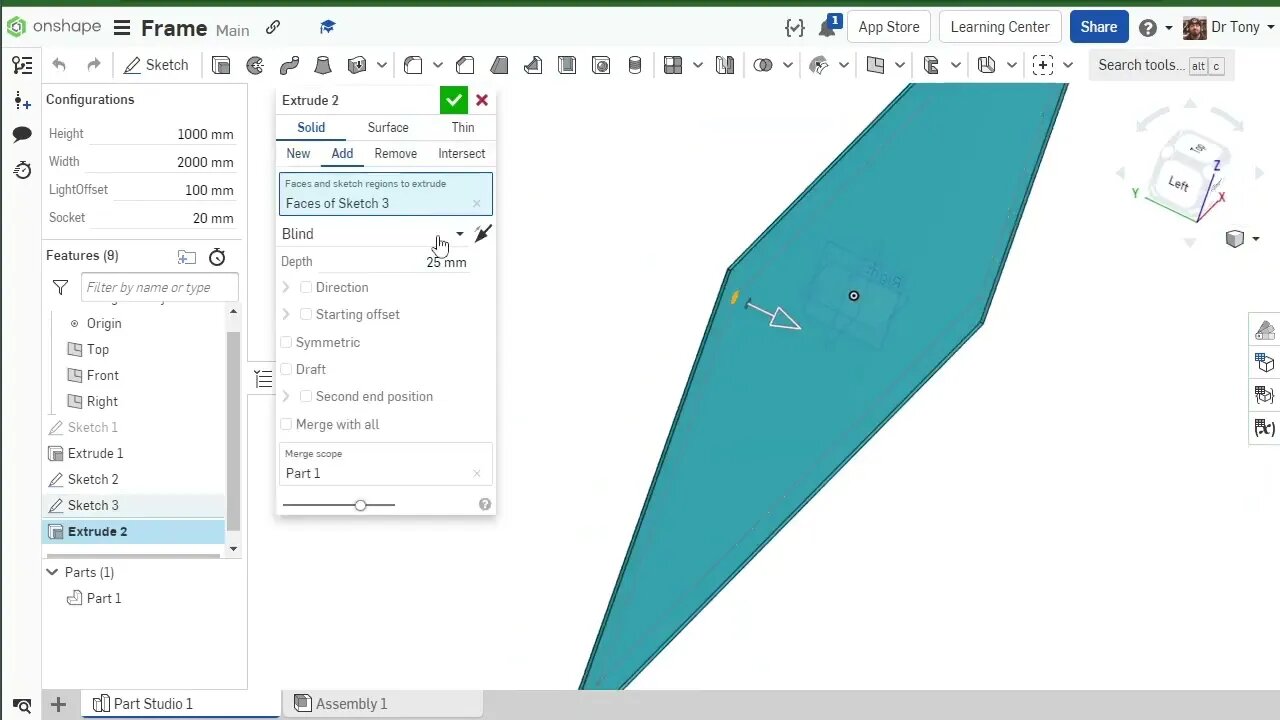
Task: Open the document link icon beside Main
Action: [x=273, y=28]
